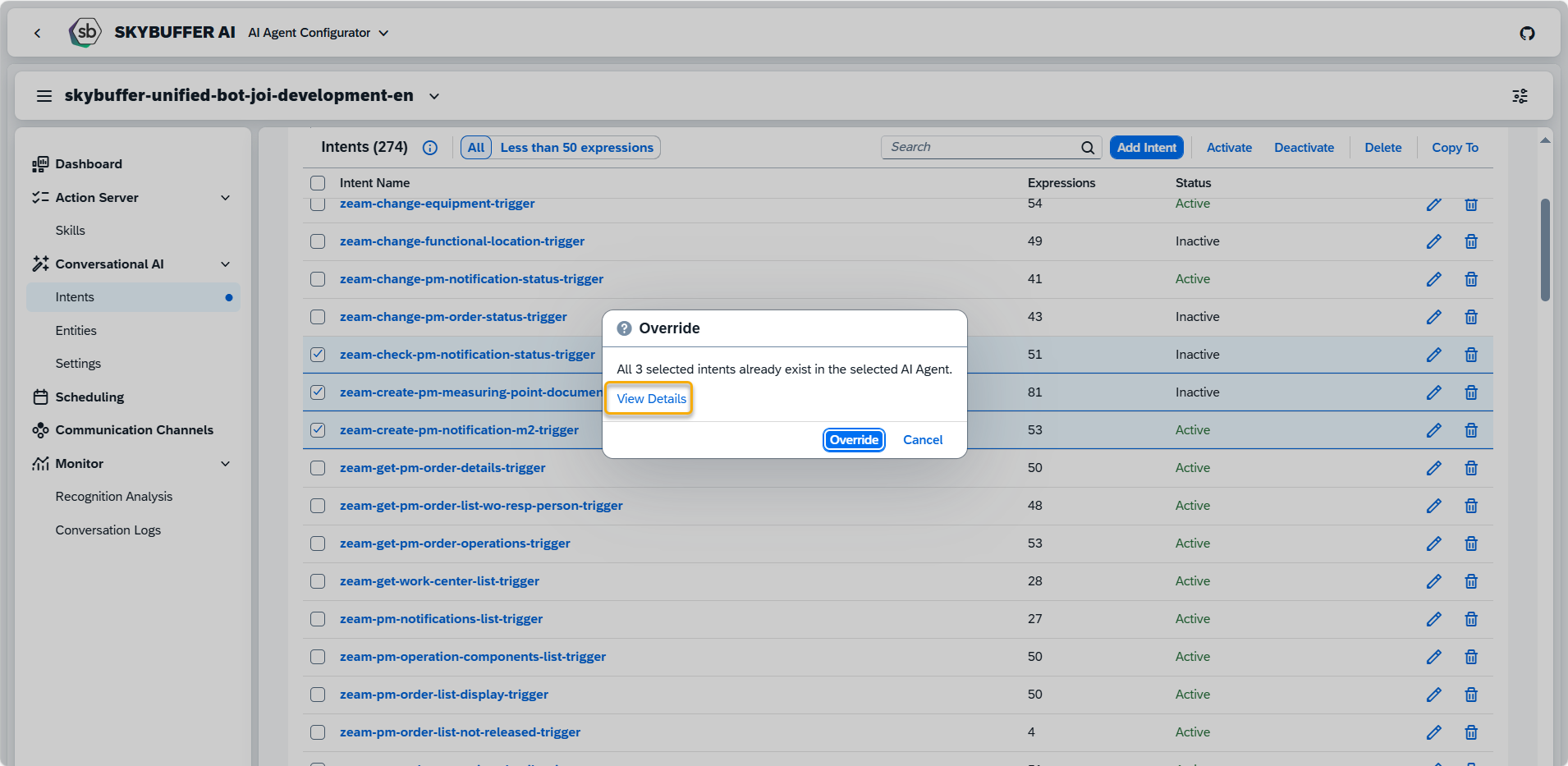The width and height of the screenshot is (1568, 766).
Task: Expand the skybuffer-unified-bot agent selector
Action: tap(433, 96)
